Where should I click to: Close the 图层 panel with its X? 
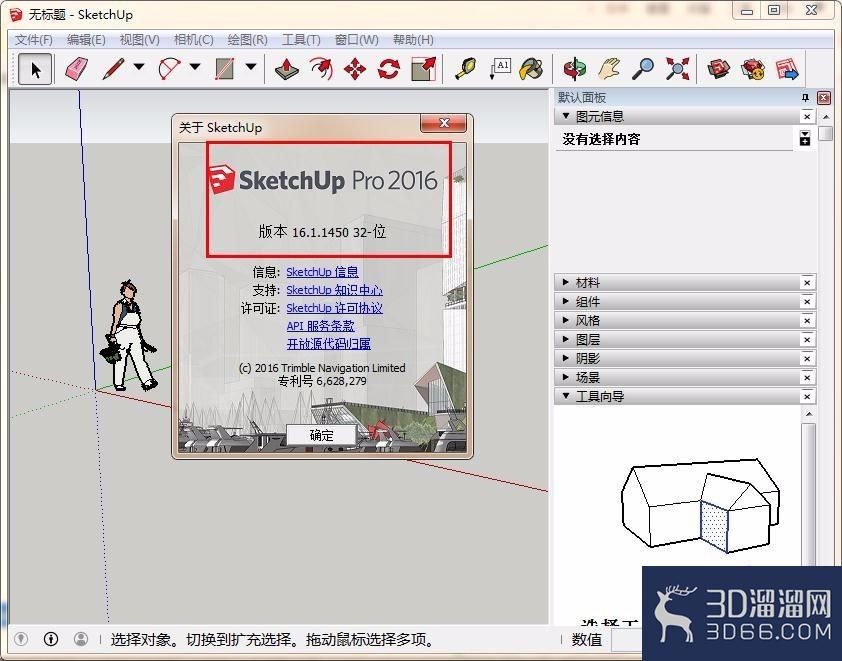807,339
